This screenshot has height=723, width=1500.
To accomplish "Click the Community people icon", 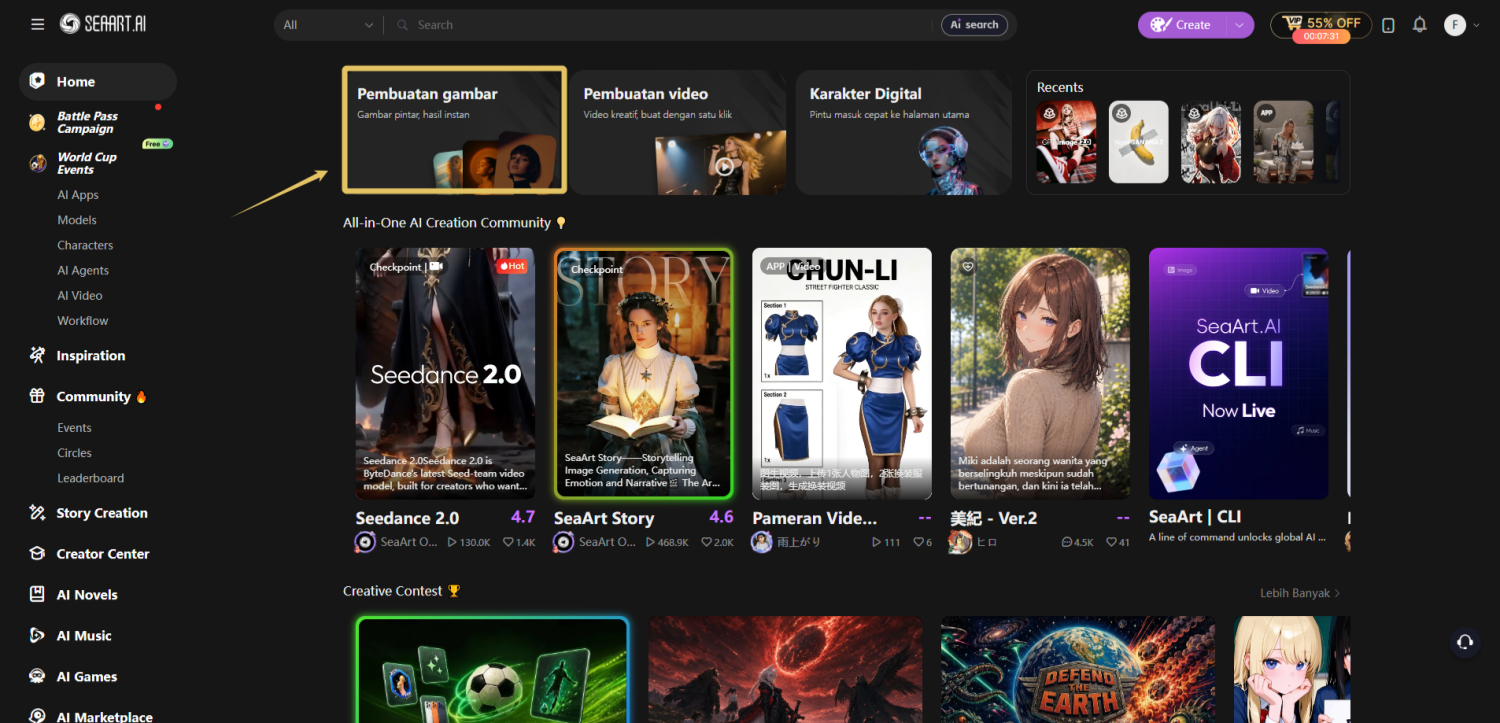I will click(37, 396).
